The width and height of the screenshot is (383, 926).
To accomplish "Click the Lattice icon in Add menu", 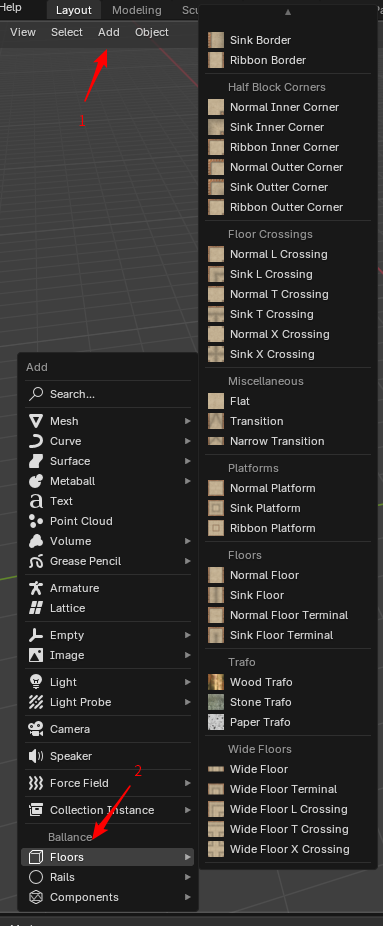I will (36, 608).
